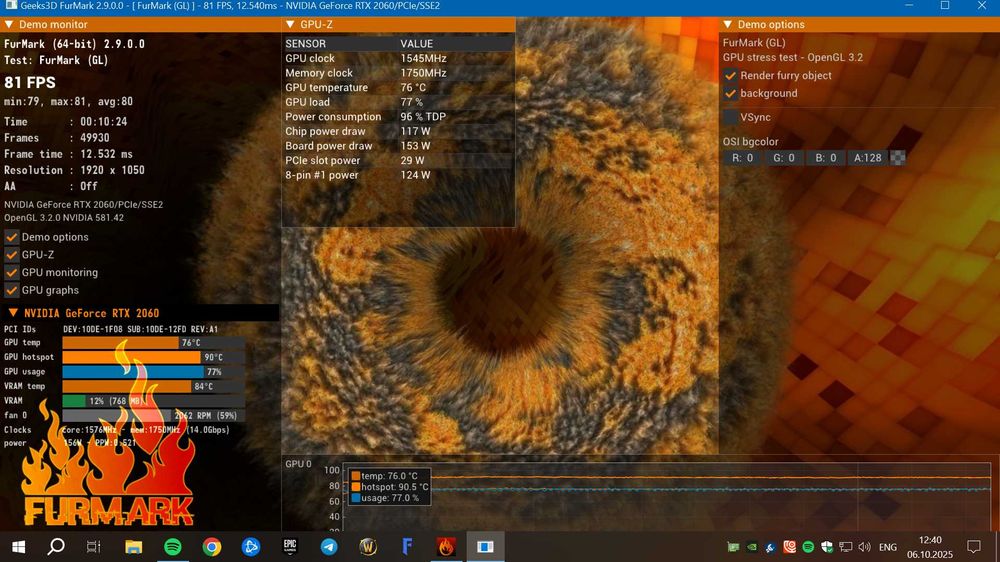This screenshot has height=562, width=1000.
Task: Open Battle.net launcher from taskbar
Action: tap(251, 547)
